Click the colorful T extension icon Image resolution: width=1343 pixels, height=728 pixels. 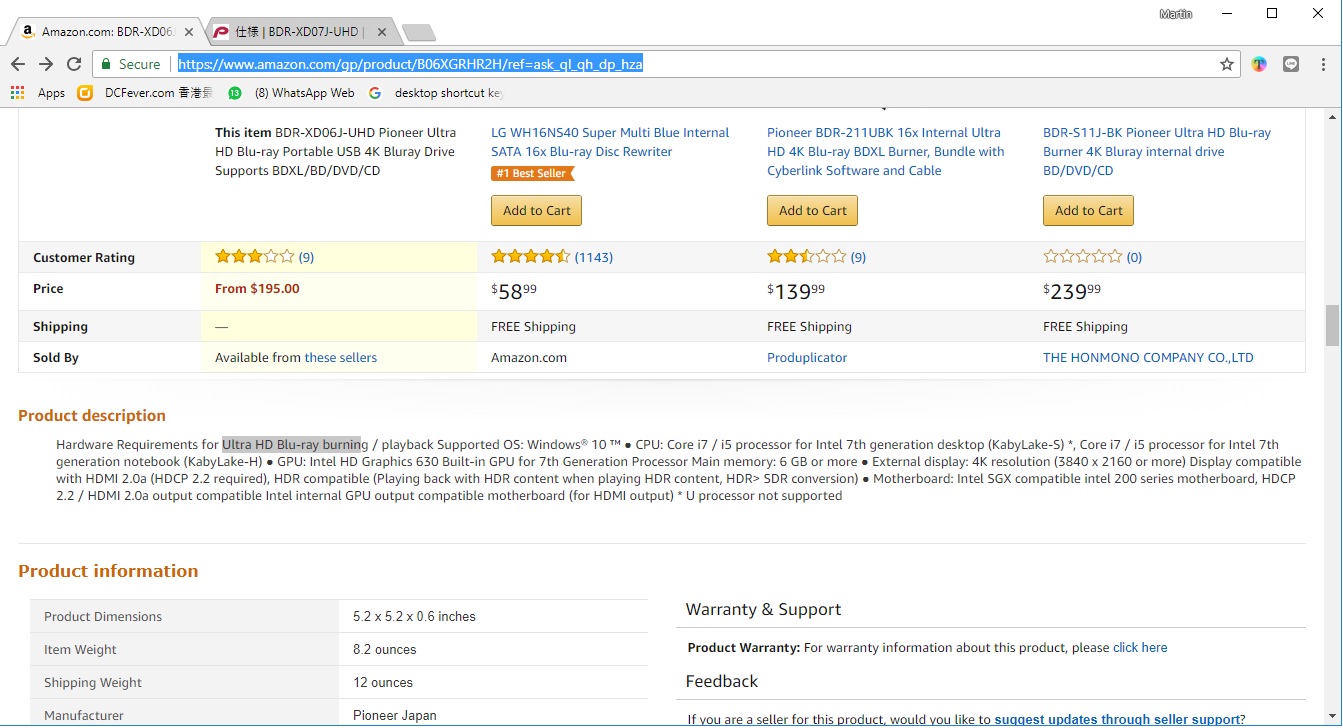pyautogui.click(x=1259, y=64)
